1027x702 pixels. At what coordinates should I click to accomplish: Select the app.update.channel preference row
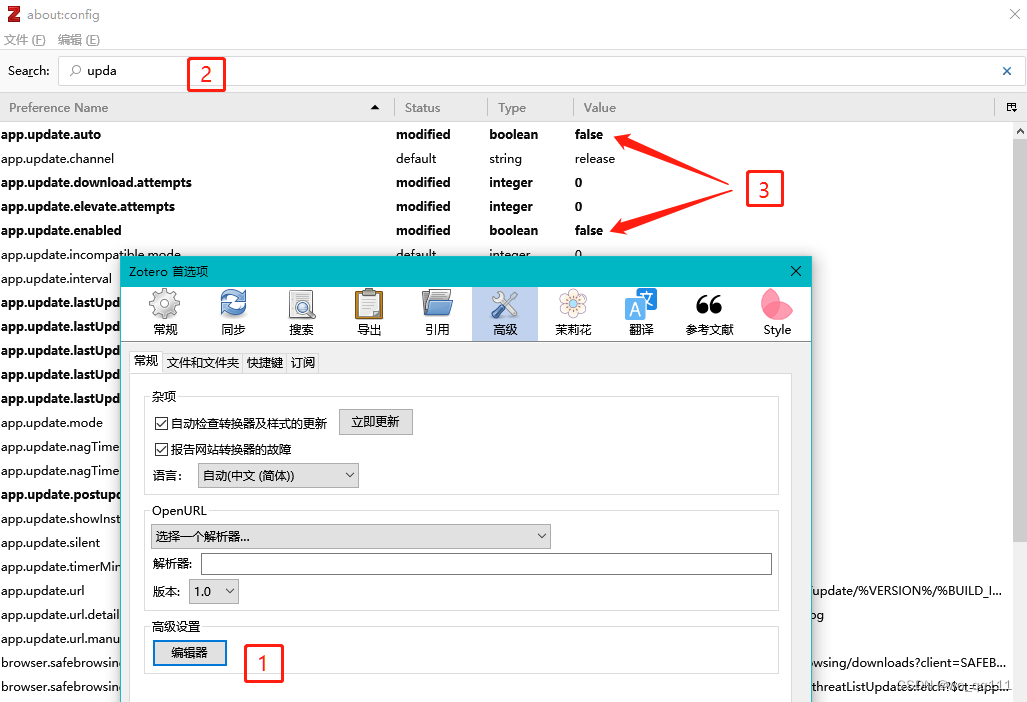pos(506,158)
